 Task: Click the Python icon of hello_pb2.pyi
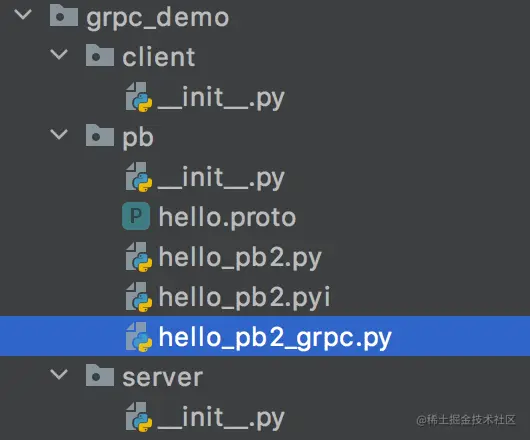tap(139, 297)
